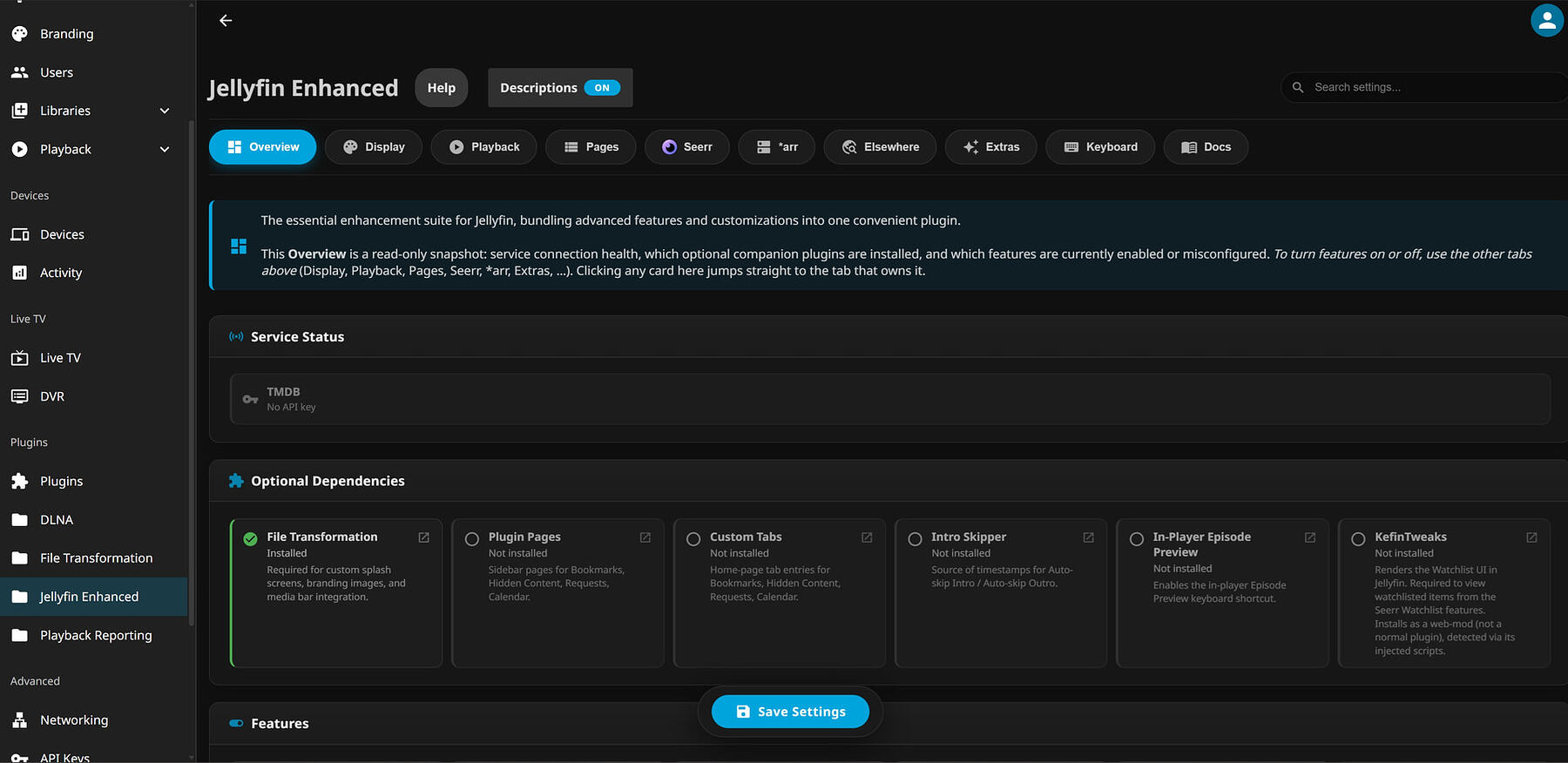Screen dimensions: 1568x763
Task: Click the Activity chart icon
Action: pyautogui.click(x=19, y=273)
